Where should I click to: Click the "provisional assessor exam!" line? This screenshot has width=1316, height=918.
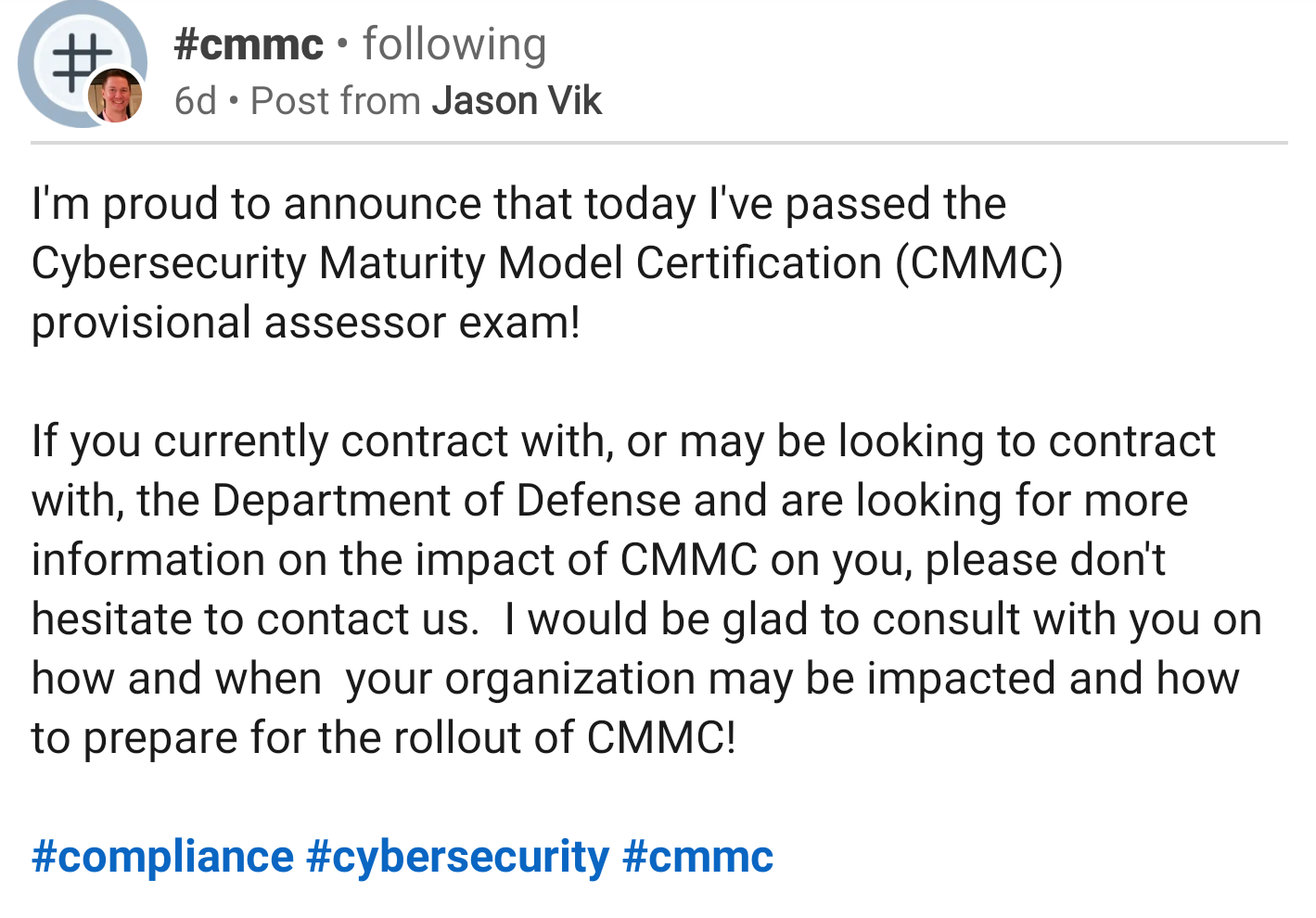coord(306,323)
